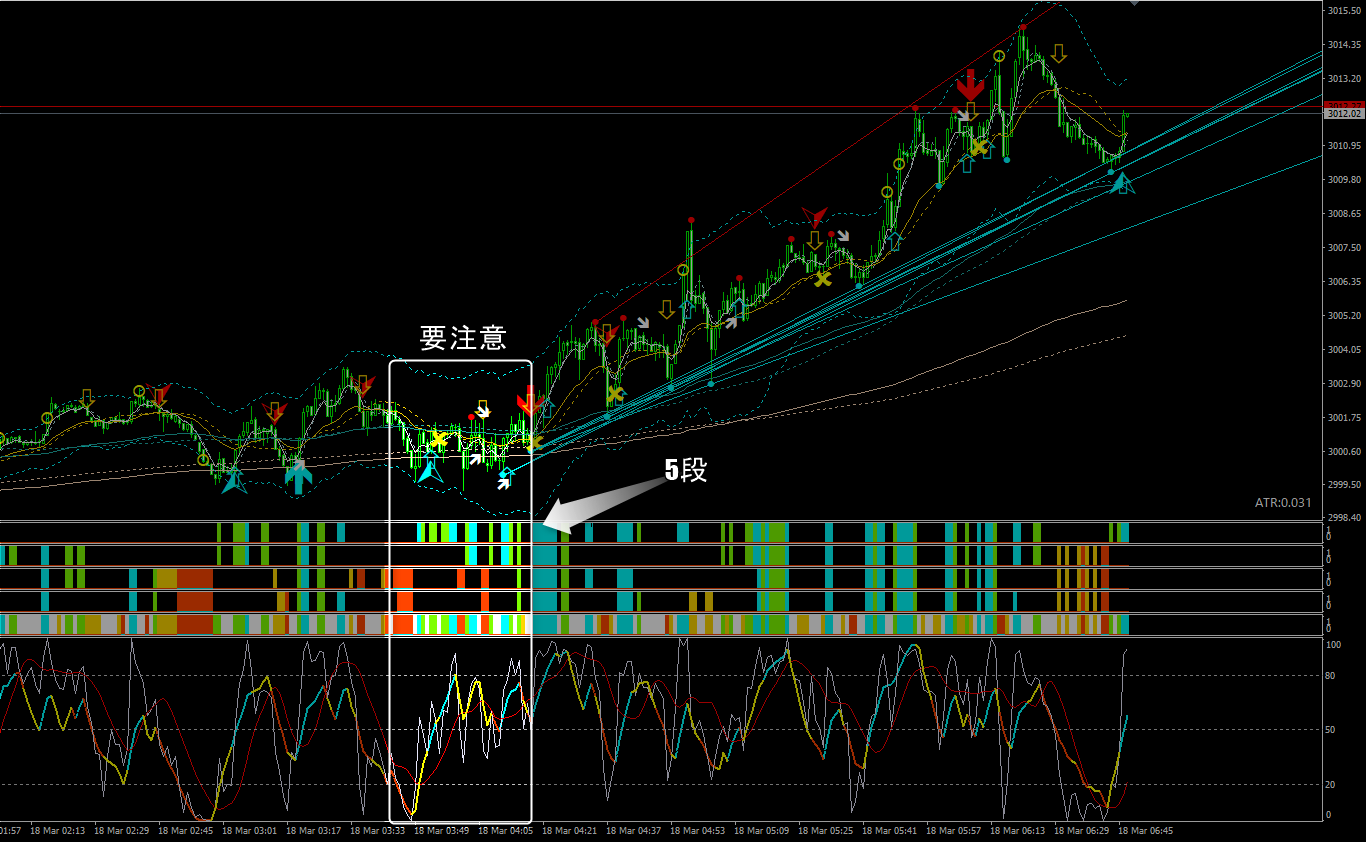1366x842 pixels.
Task: Click oscillator scale value 80
Action: 1331,676
